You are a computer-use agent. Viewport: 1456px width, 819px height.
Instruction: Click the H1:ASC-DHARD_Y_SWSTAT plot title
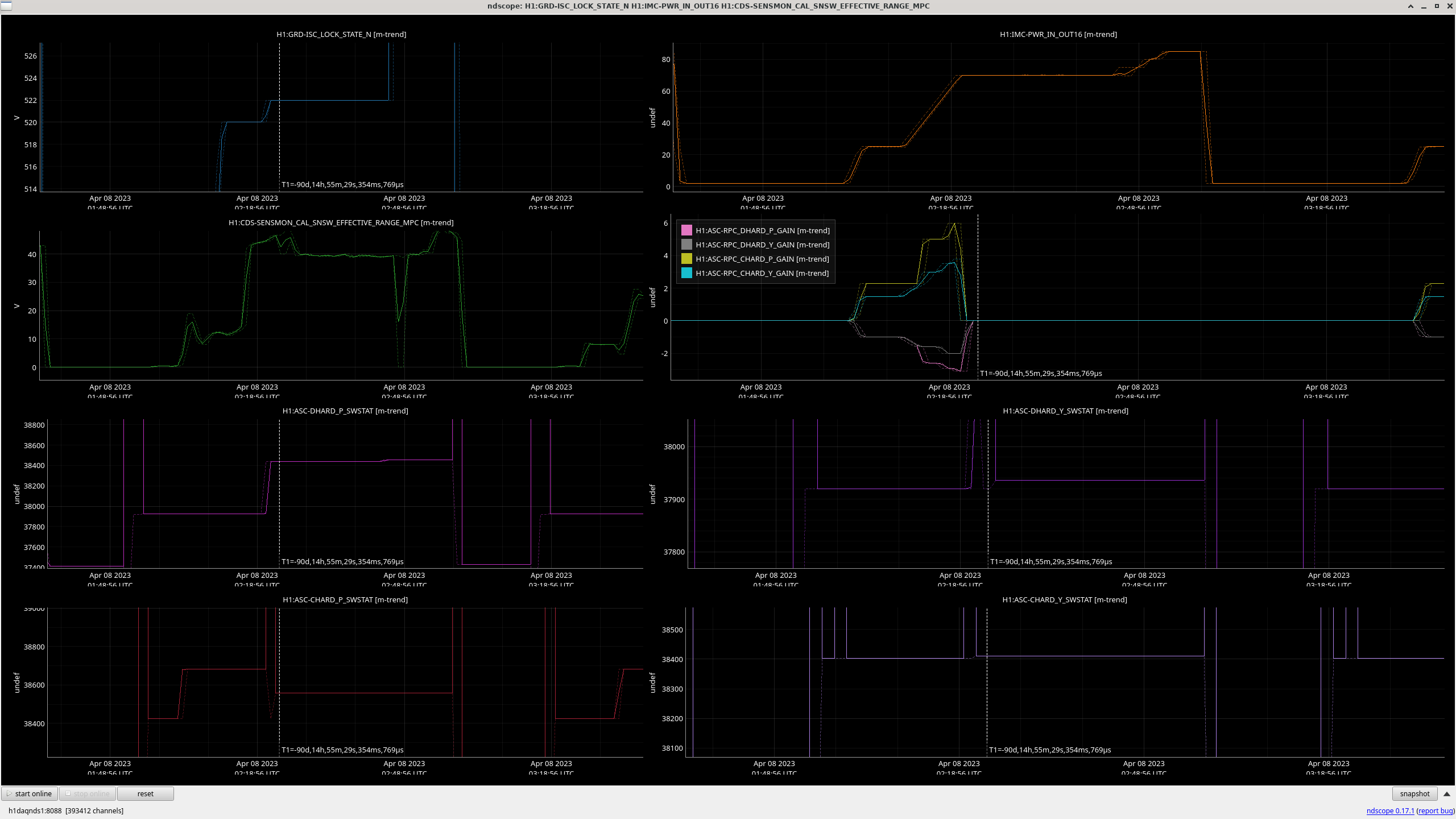1065,411
